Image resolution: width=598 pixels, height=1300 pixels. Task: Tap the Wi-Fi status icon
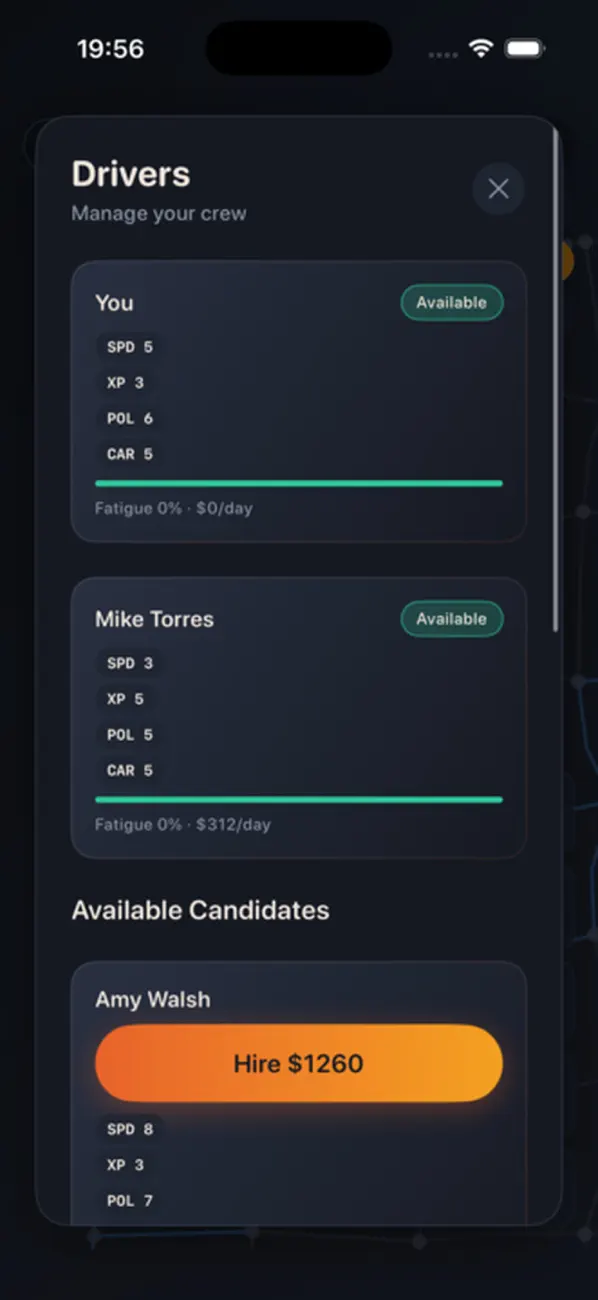(x=481, y=49)
